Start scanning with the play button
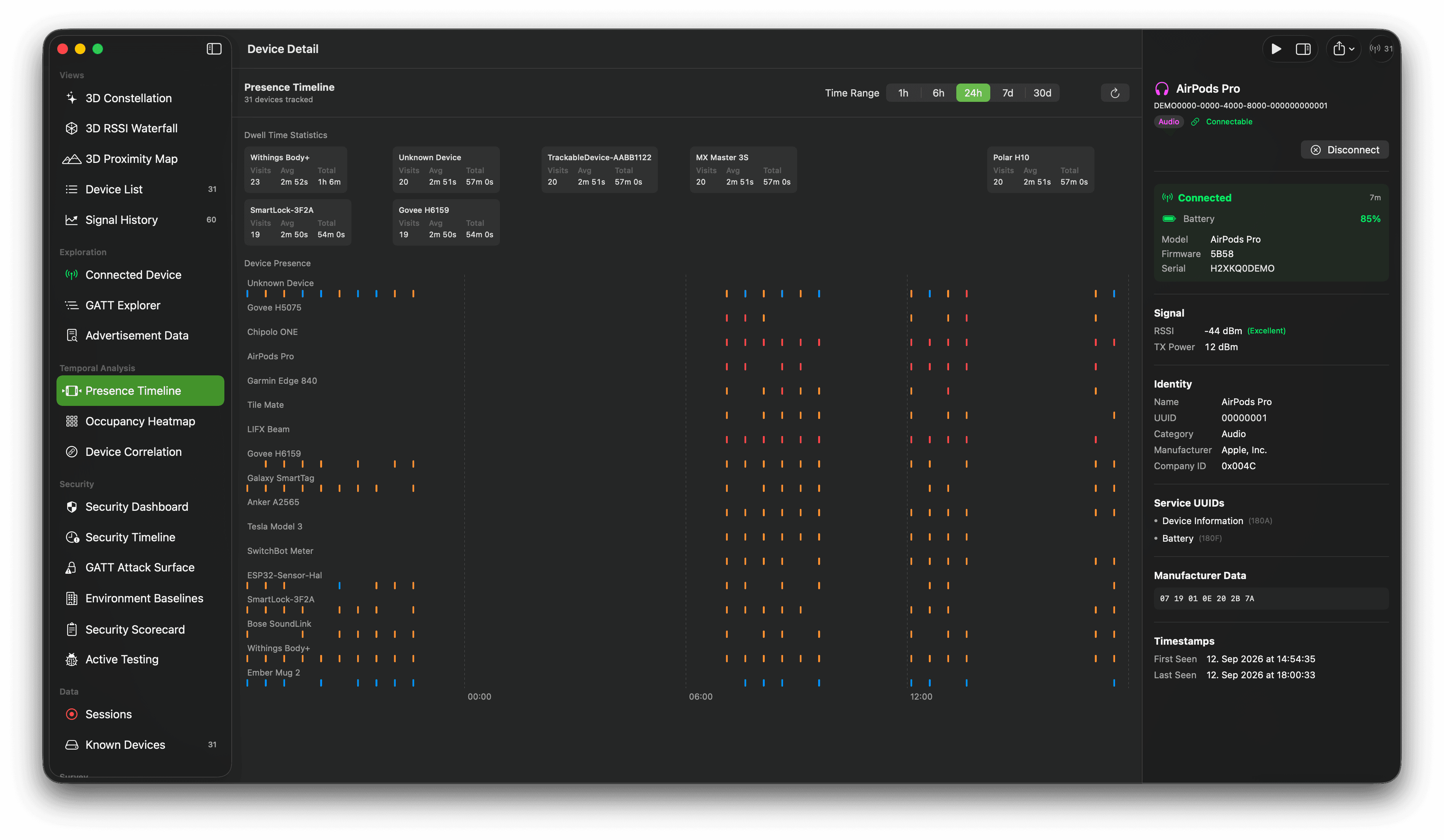1444x840 pixels. coord(1276,49)
